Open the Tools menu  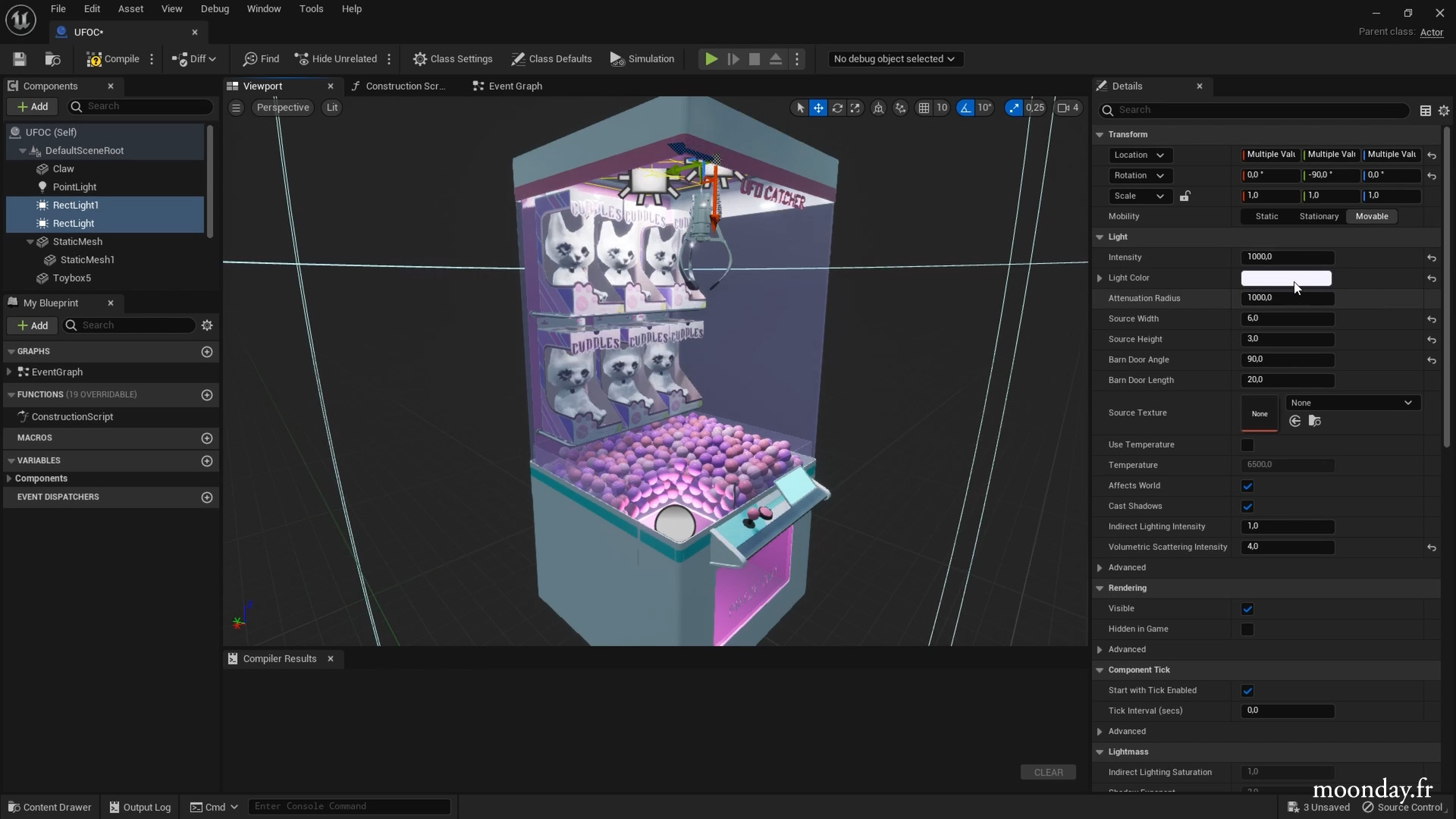click(311, 9)
